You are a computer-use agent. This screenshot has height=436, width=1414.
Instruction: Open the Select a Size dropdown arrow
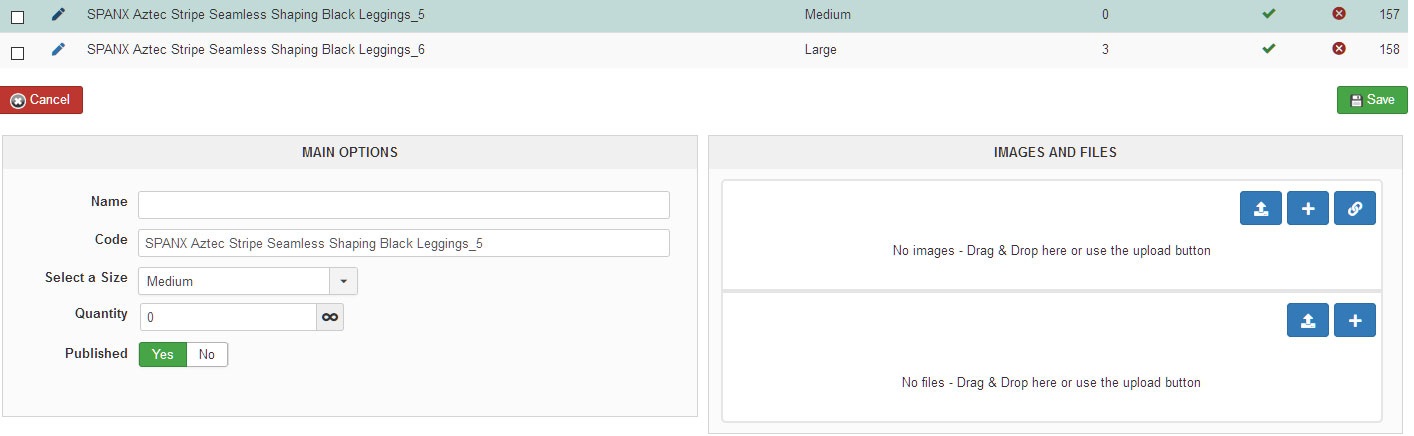click(344, 281)
